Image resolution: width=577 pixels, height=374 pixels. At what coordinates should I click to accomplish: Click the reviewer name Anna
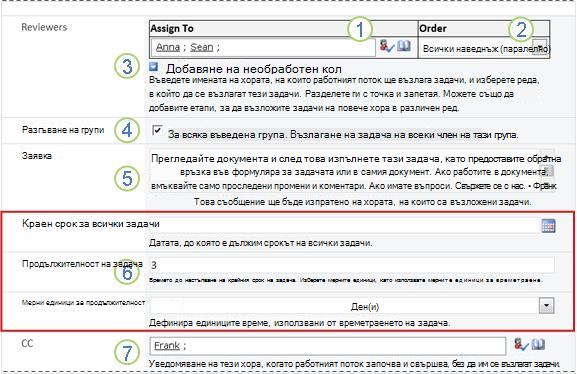tap(168, 47)
